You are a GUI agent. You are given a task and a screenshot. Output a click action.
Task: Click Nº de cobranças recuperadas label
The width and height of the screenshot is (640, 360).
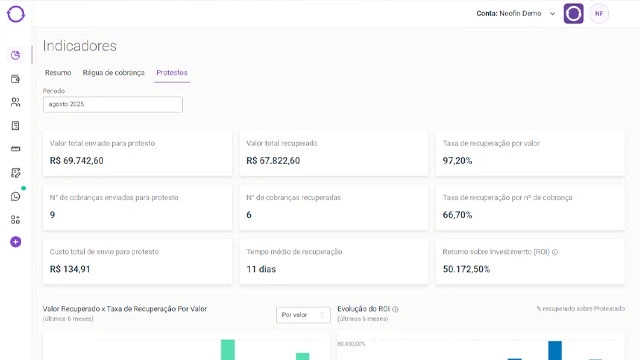click(x=293, y=198)
